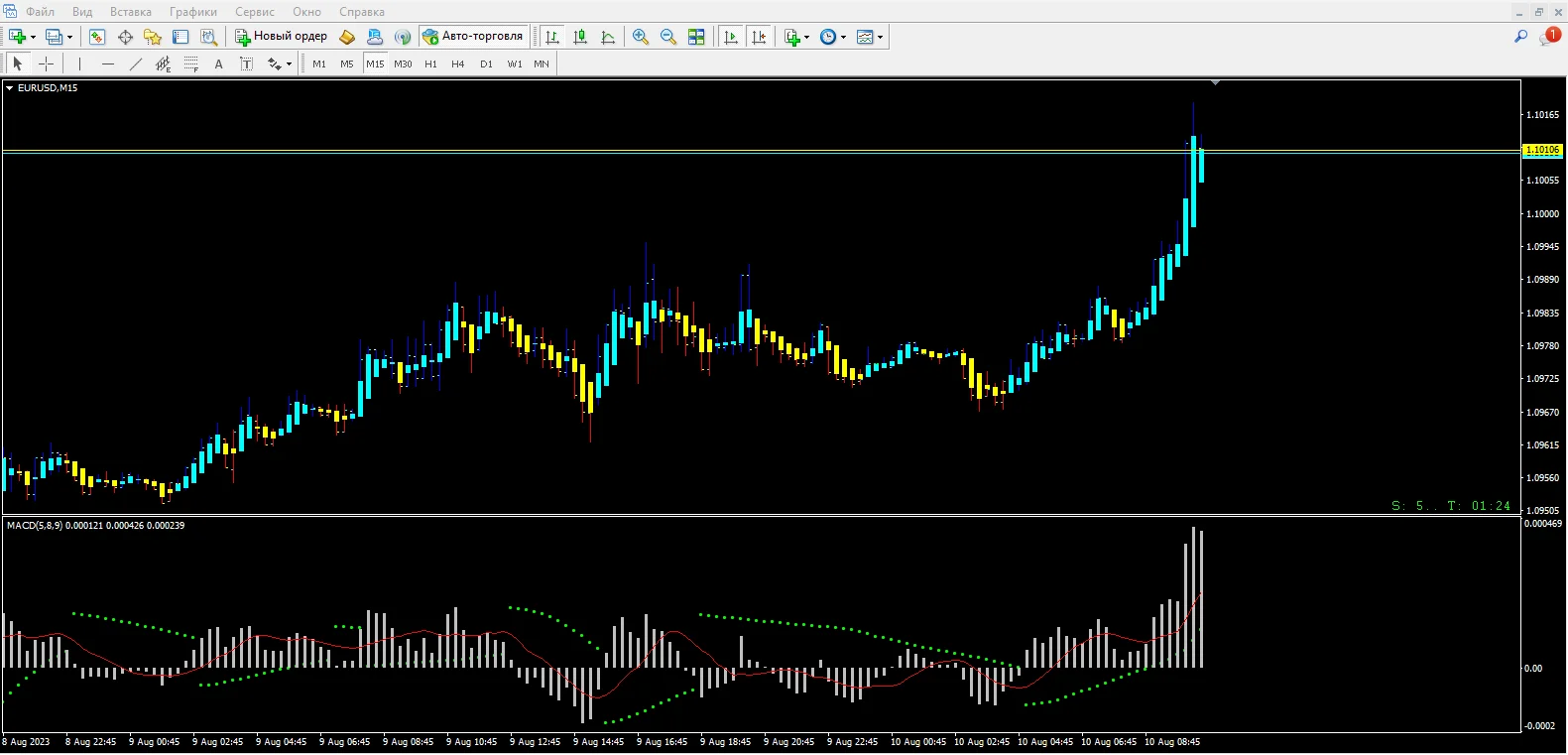Switch to D1 timeframe
Image resolution: width=1568 pixels, height=755 pixels.
(x=486, y=63)
